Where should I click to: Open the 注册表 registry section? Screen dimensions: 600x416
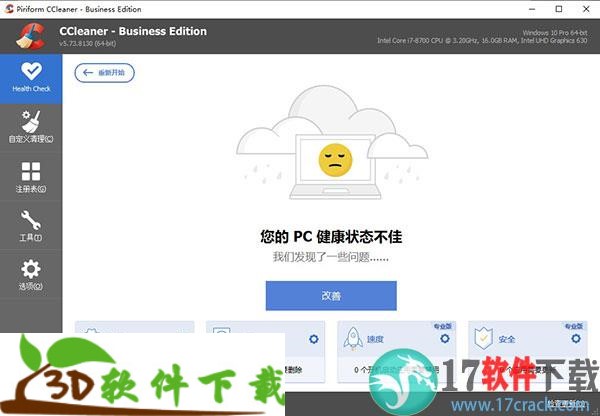point(31,177)
